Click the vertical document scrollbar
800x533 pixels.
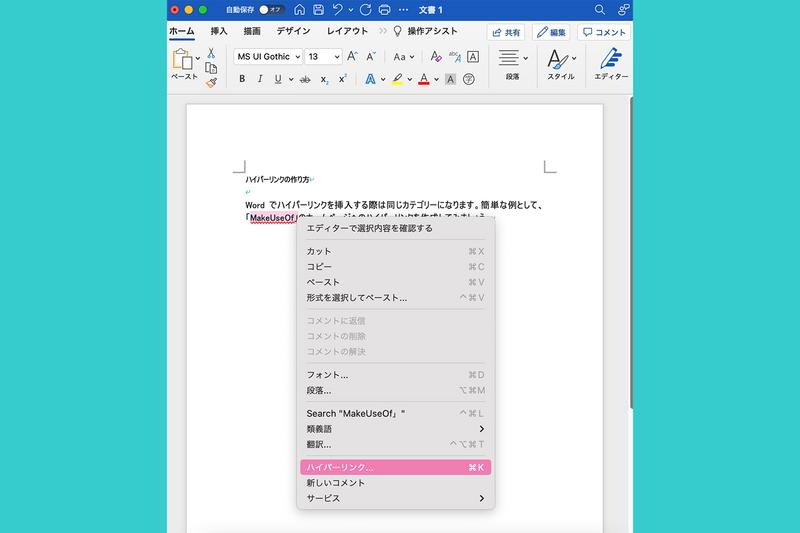pos(631,252)
